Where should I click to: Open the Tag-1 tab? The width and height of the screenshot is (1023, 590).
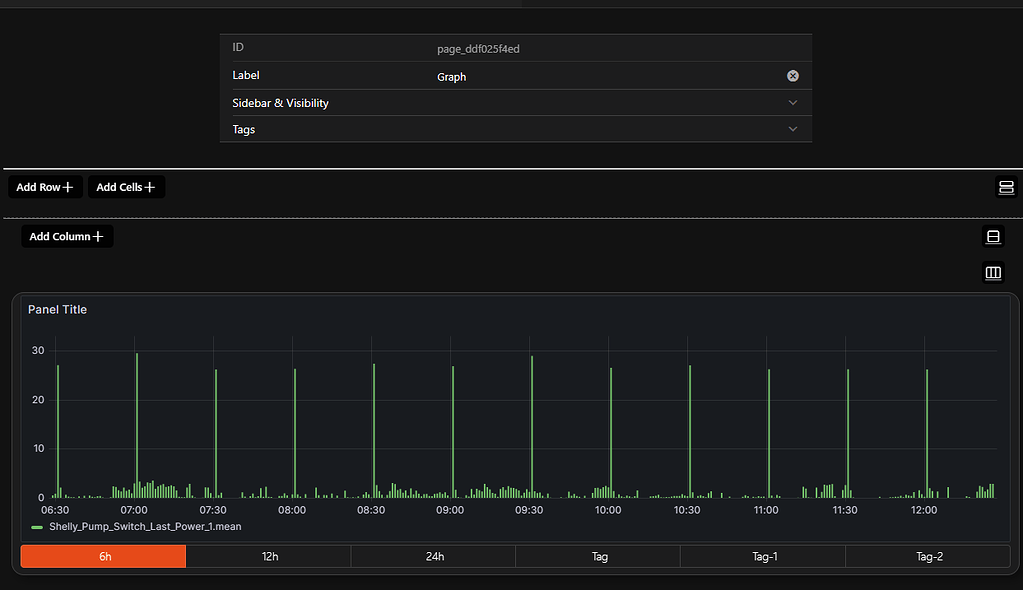click(x=763, y=556)
